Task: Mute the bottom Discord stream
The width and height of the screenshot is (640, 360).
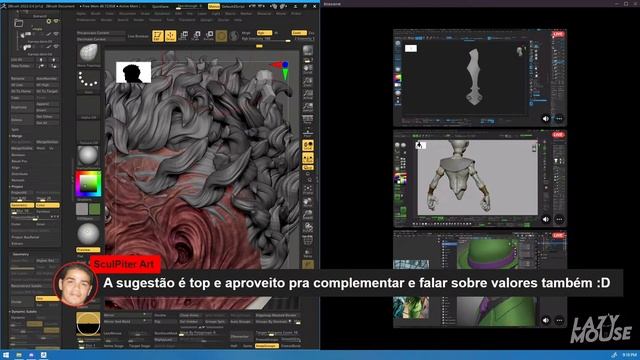Action: coord(546,320)
